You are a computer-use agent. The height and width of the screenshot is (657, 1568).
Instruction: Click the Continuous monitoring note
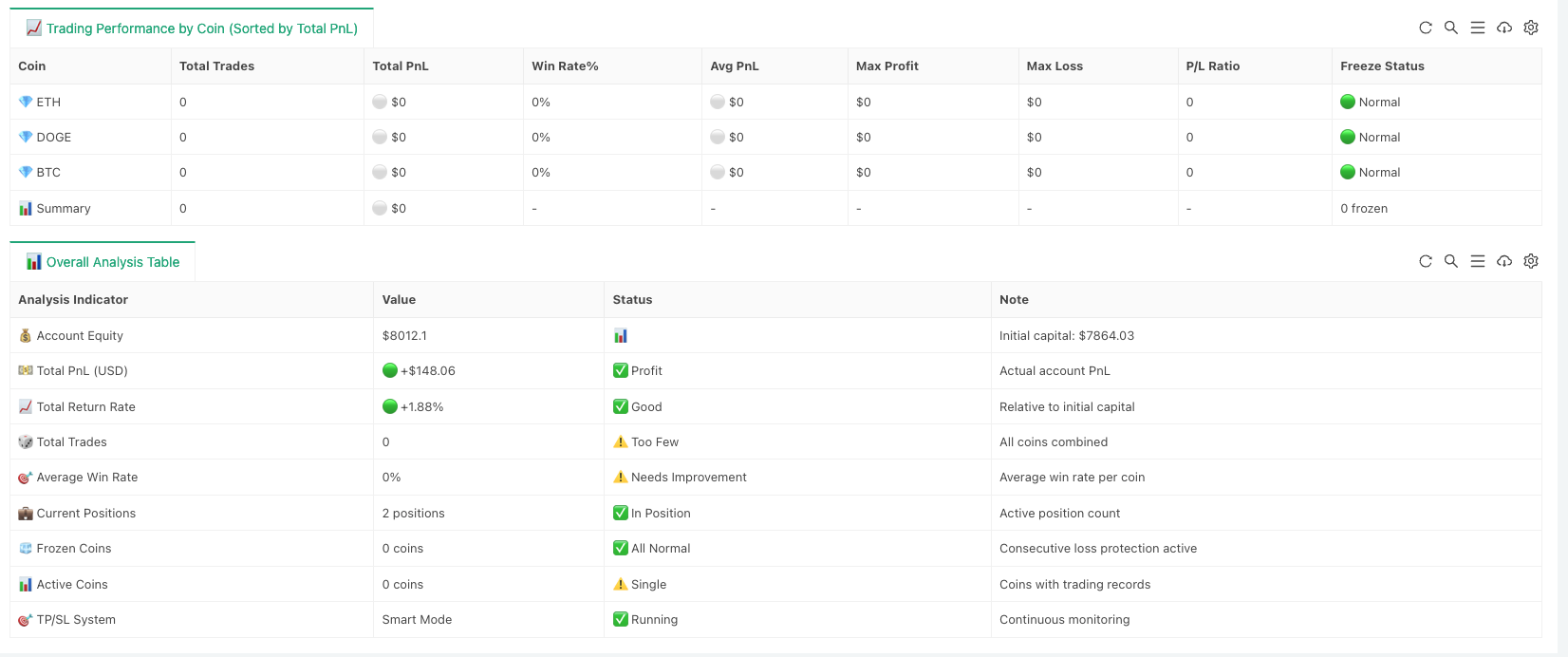coord(1065,619)
